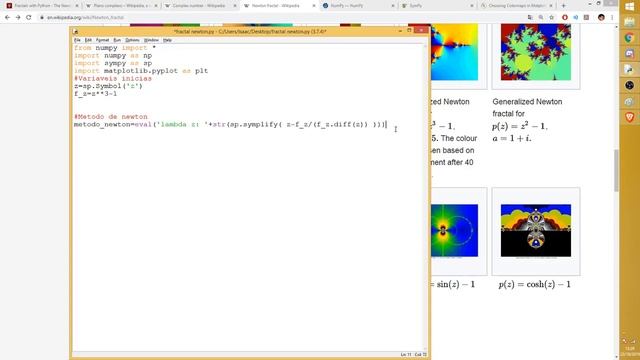
Task: Click the 'import matplotlib.pyplot as plt' line
Action: (x=141, y=71)
